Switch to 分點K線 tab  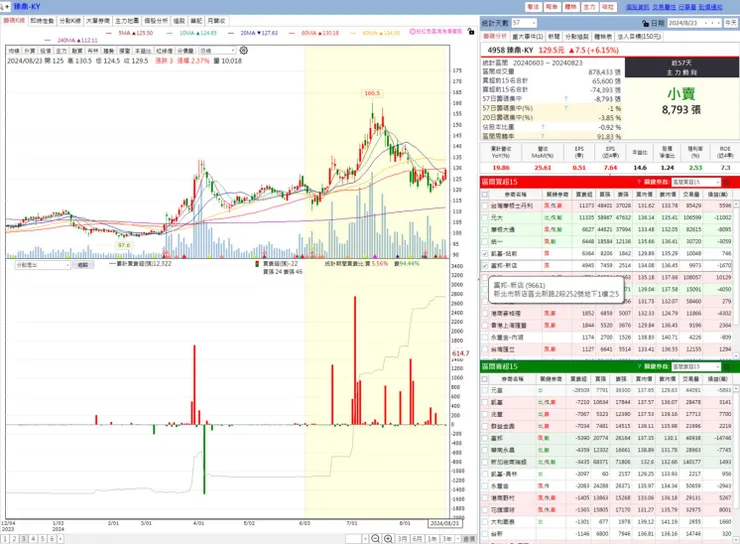pyautogui.click(x=70, y=21)
